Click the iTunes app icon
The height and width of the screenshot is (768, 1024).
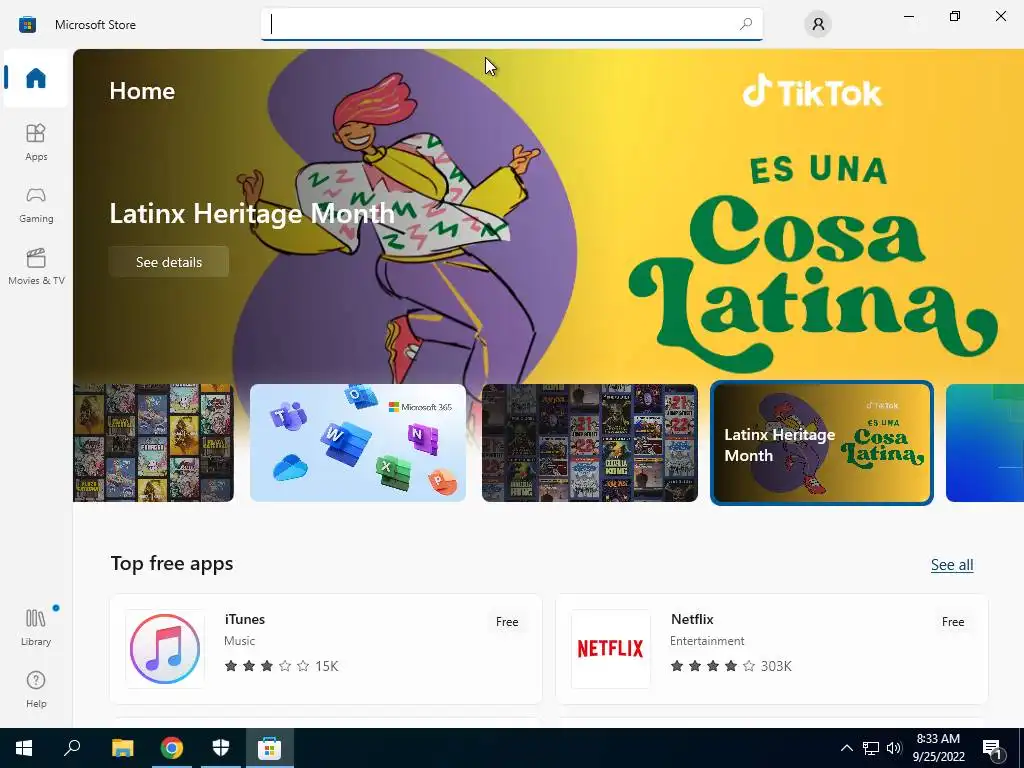(x=165, y=648)
